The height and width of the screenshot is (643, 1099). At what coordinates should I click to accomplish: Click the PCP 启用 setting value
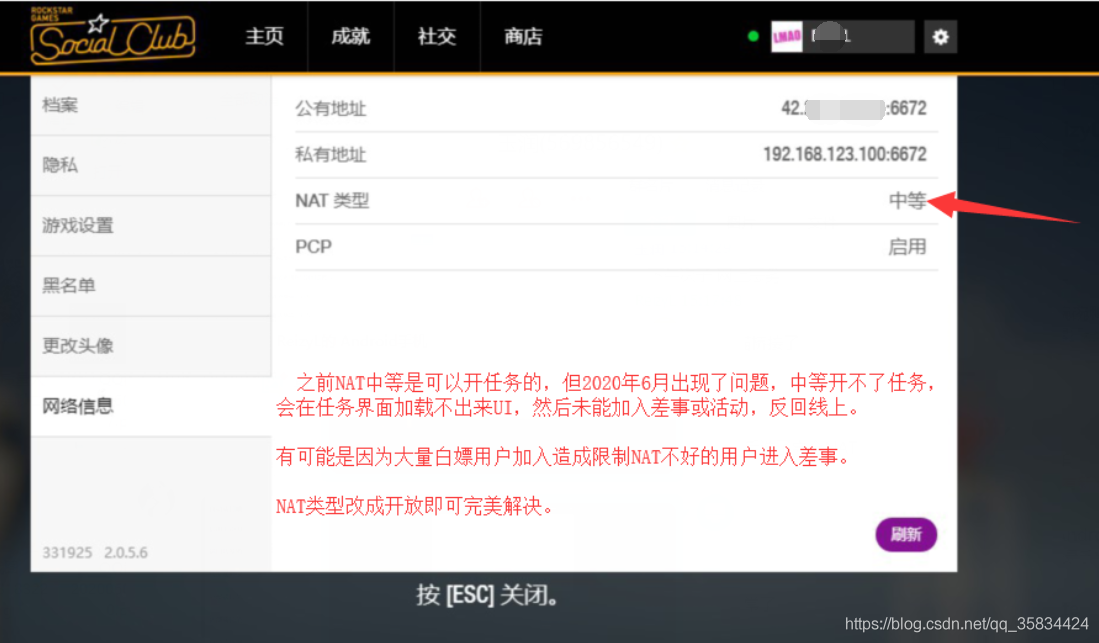coord(908,246)
